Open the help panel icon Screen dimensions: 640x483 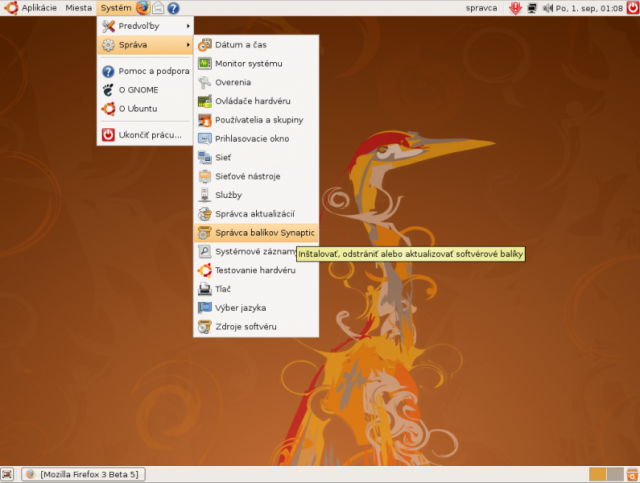click(173, 8)
